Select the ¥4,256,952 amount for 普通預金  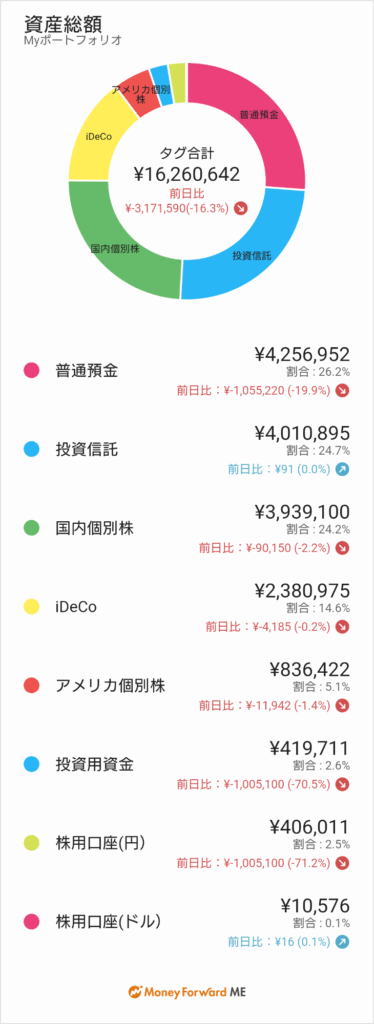click(x=302, y=354)
